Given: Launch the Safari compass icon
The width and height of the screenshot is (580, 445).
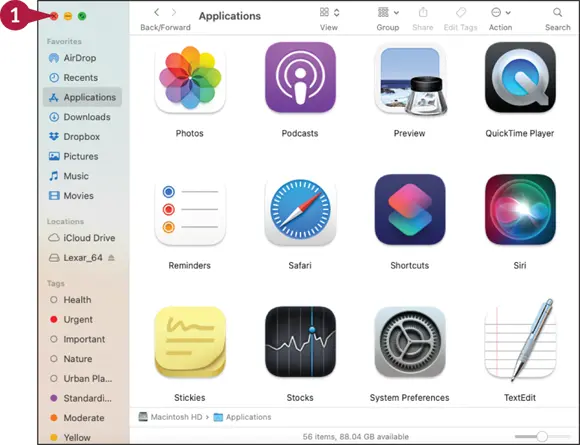Looking at the screenshot, I should pyautogui.click(x=300, y=210).
